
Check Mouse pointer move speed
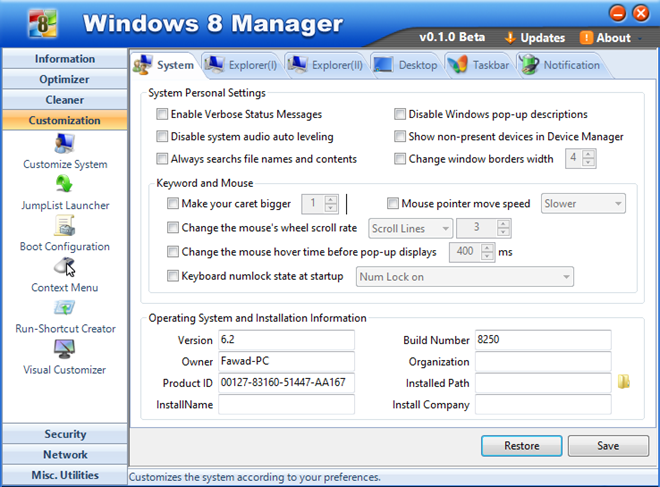[393, 203]
